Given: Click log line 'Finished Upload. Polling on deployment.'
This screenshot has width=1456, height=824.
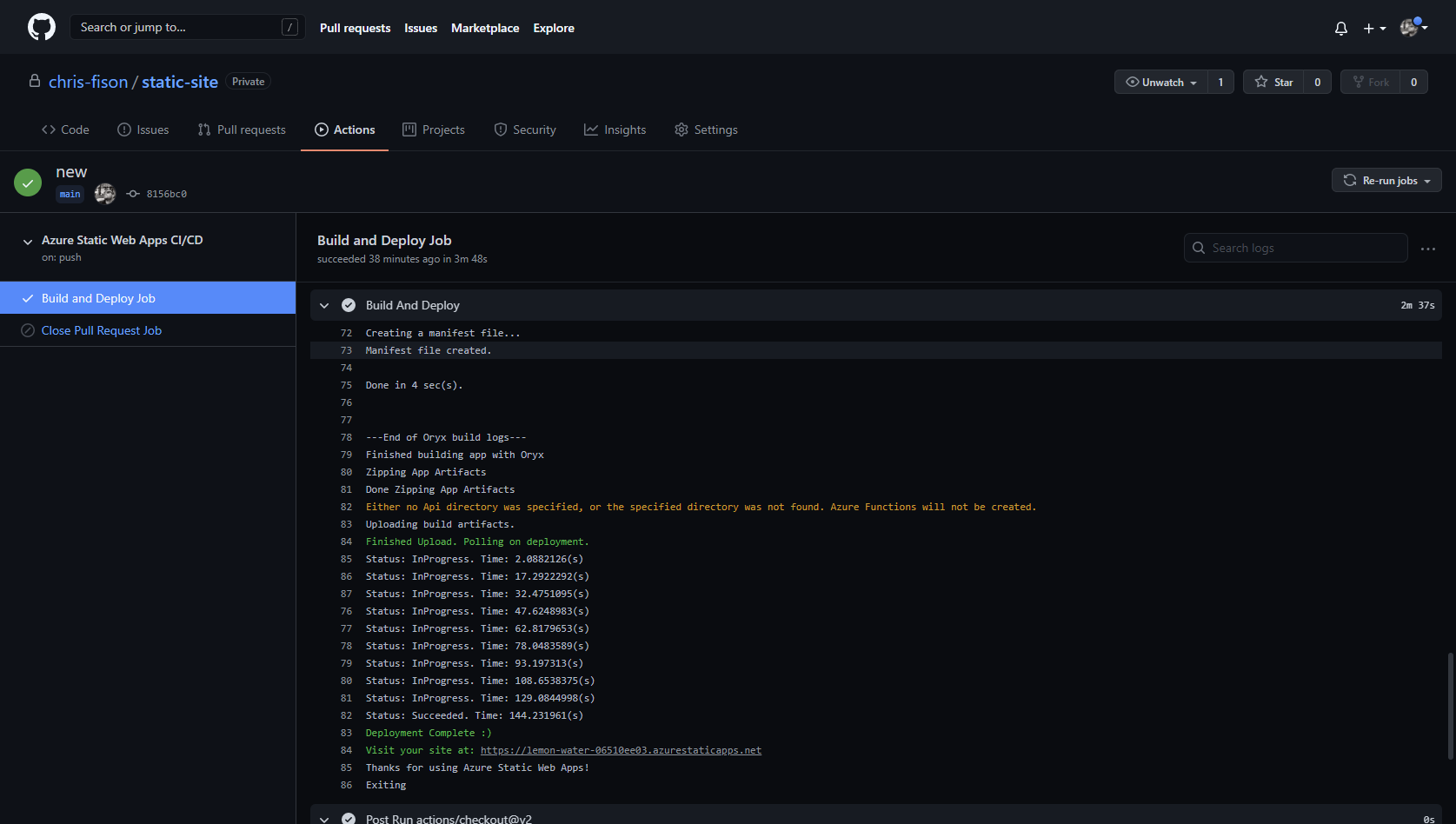Looking at the screenshot, I should tap(477, 542).
